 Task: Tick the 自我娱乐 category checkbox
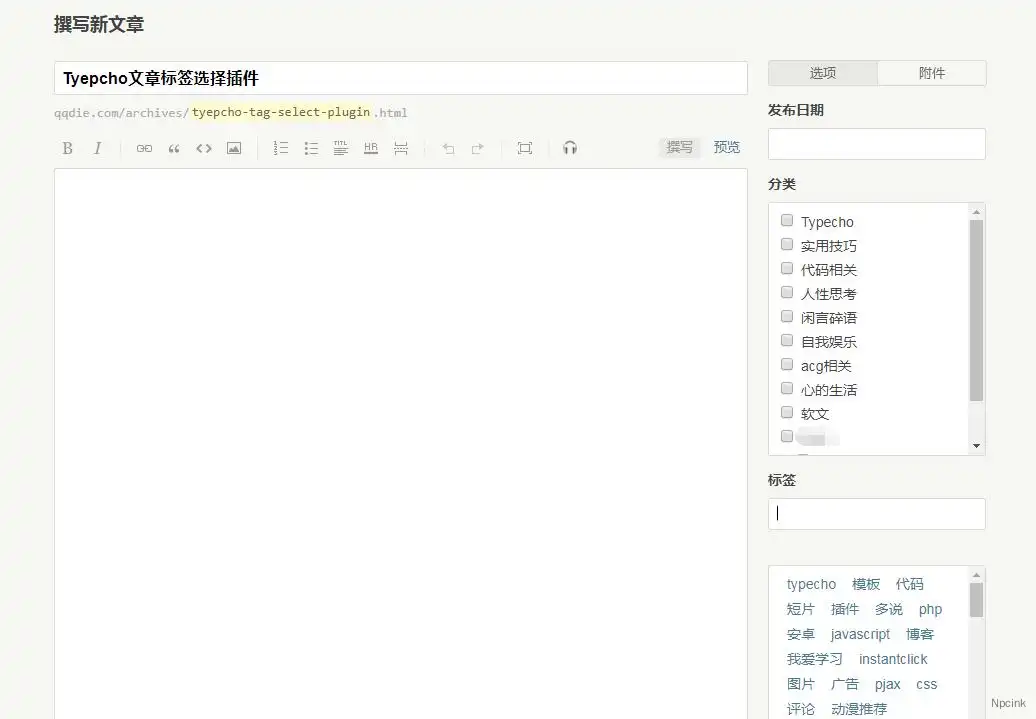click(x=787, y=340)
